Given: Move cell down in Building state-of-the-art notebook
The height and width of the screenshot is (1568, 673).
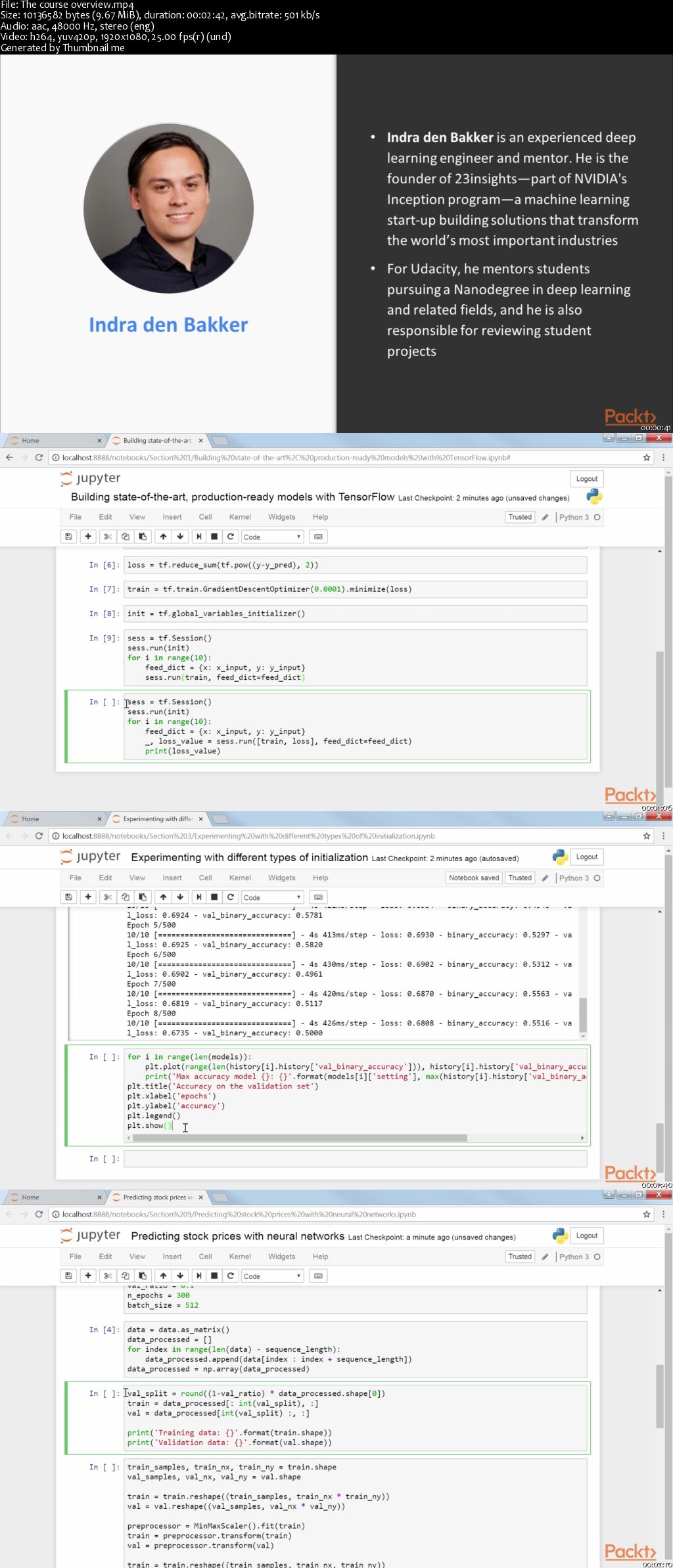Looking at the screenshot, I should point(180,537).
